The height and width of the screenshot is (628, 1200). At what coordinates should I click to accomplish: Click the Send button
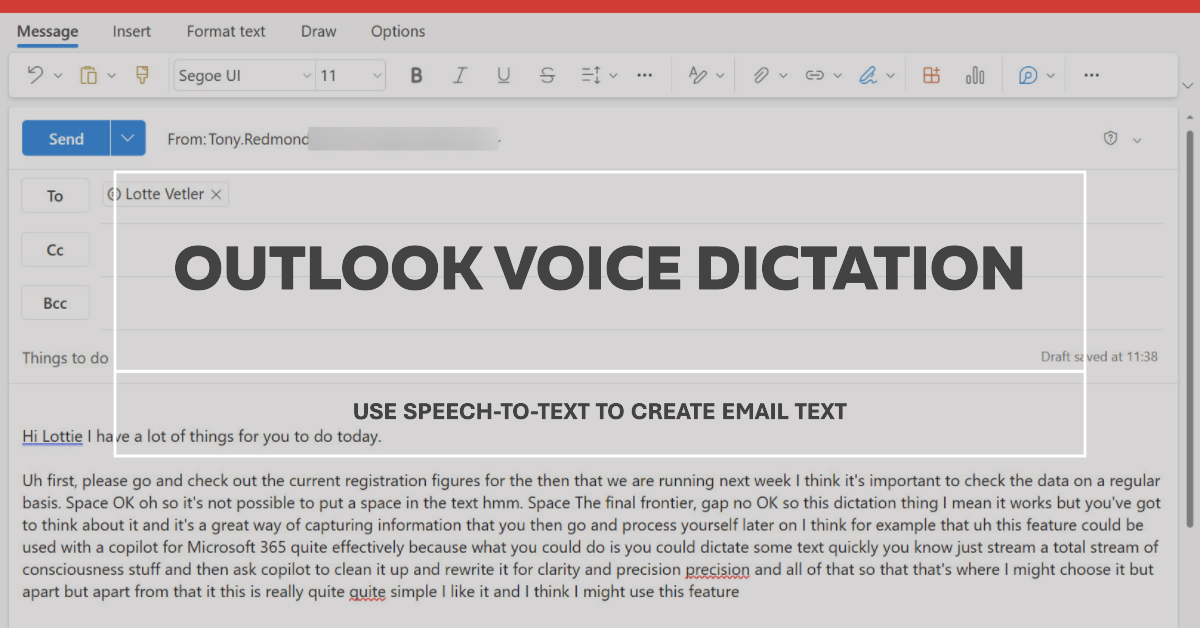pos(66,138)
